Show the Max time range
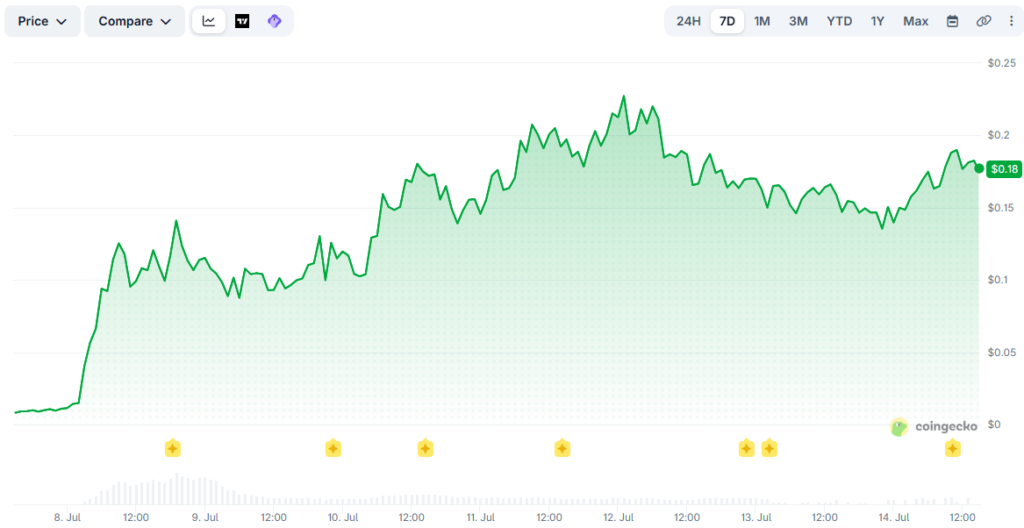 (x=916, y=21)
